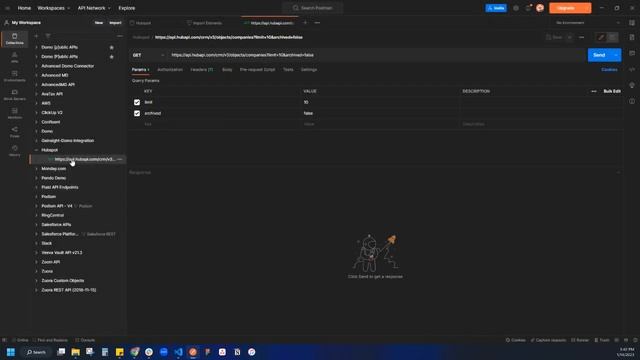
Task: Open the Flows sidebar panel
Action: coord(14,132)
